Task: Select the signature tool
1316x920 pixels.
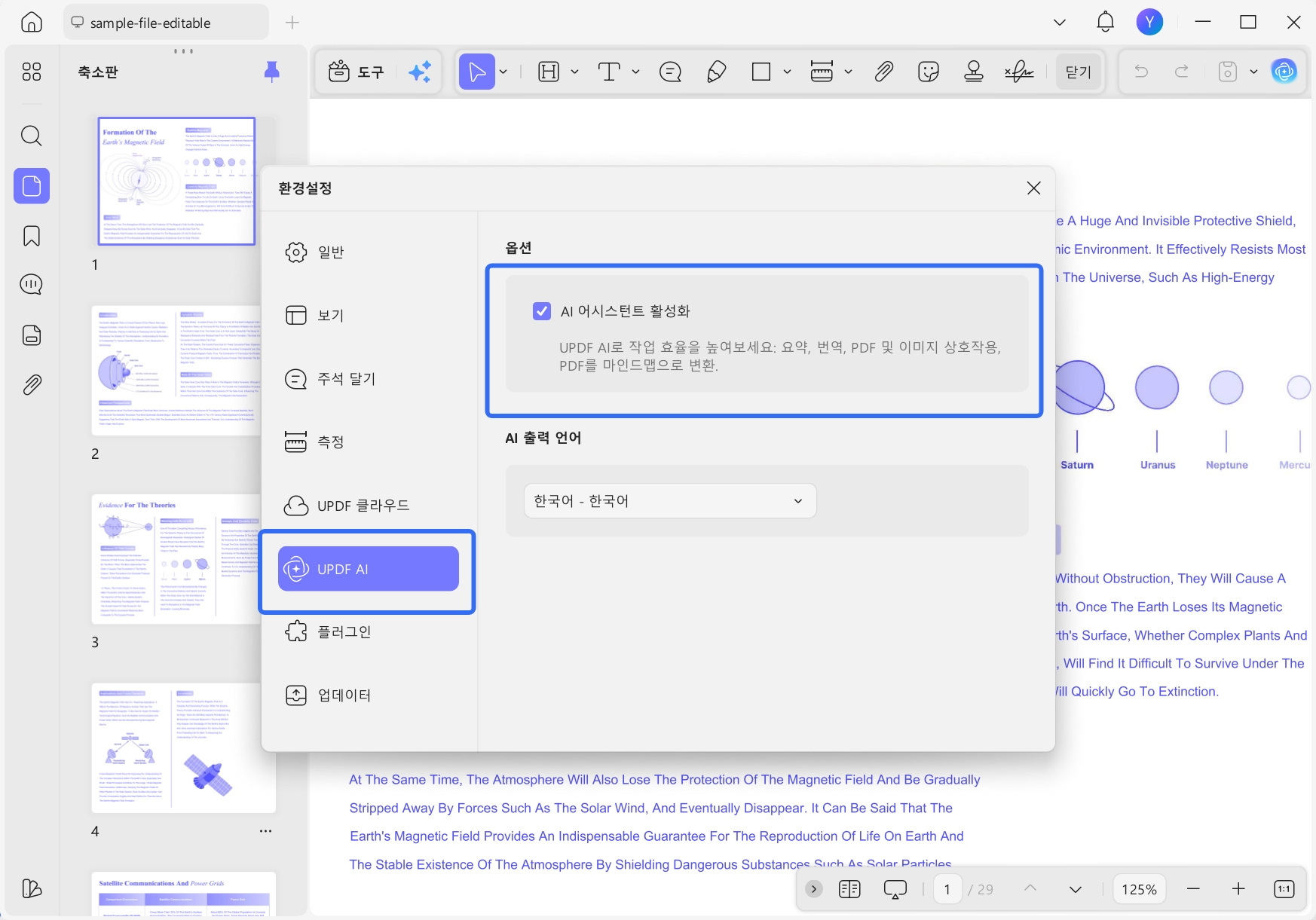Action: pyautogui.click(x=1019, y=72)
